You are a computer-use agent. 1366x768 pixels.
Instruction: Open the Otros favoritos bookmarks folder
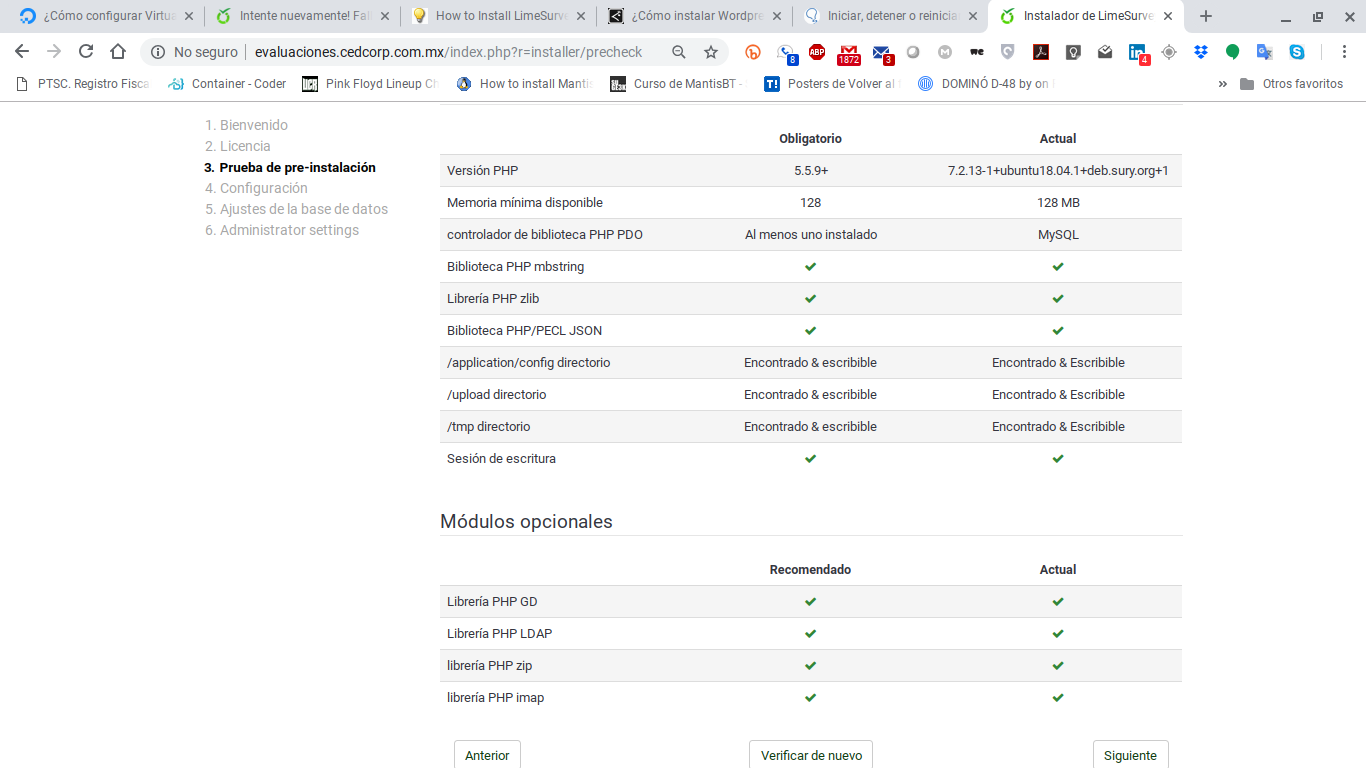[x=1291, y=84]
